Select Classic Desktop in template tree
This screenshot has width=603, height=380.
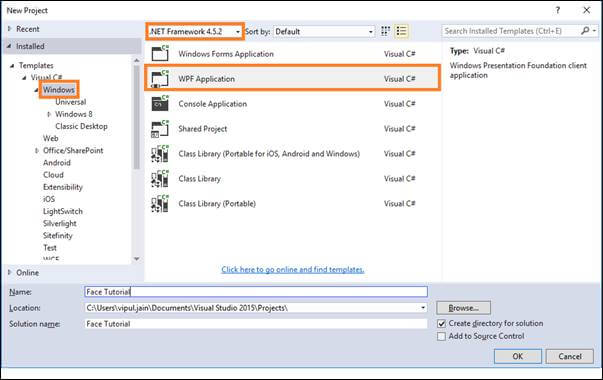pyautogui.click(x=81, y=126)
